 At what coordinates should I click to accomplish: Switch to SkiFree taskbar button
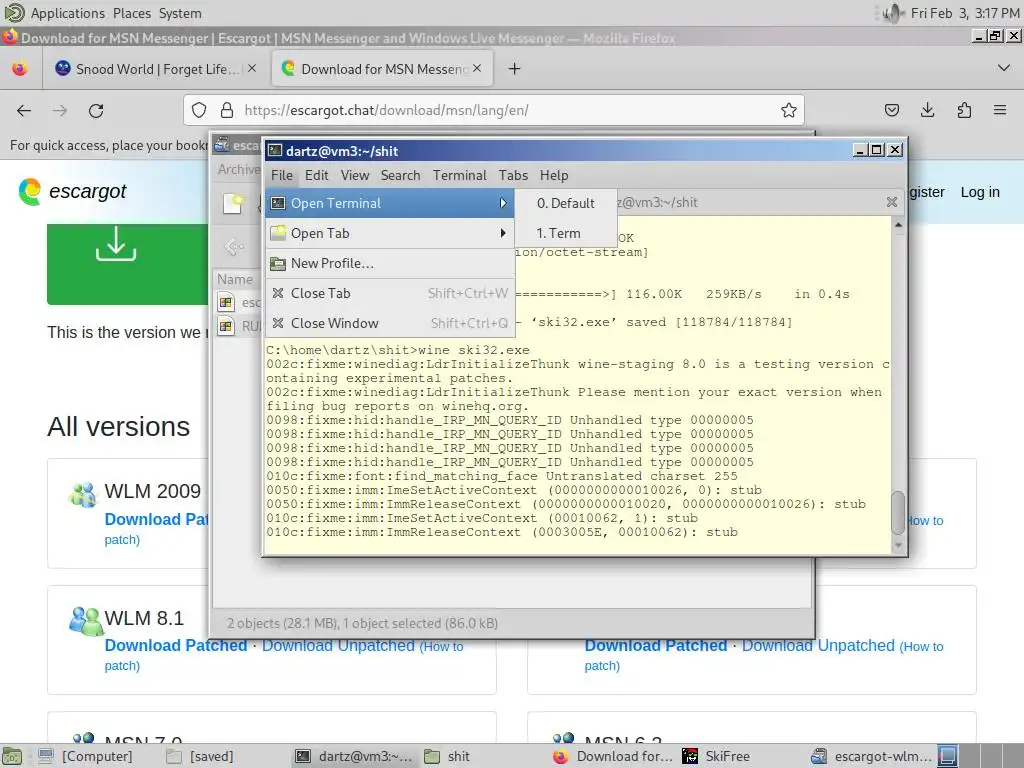click(716, 756)
